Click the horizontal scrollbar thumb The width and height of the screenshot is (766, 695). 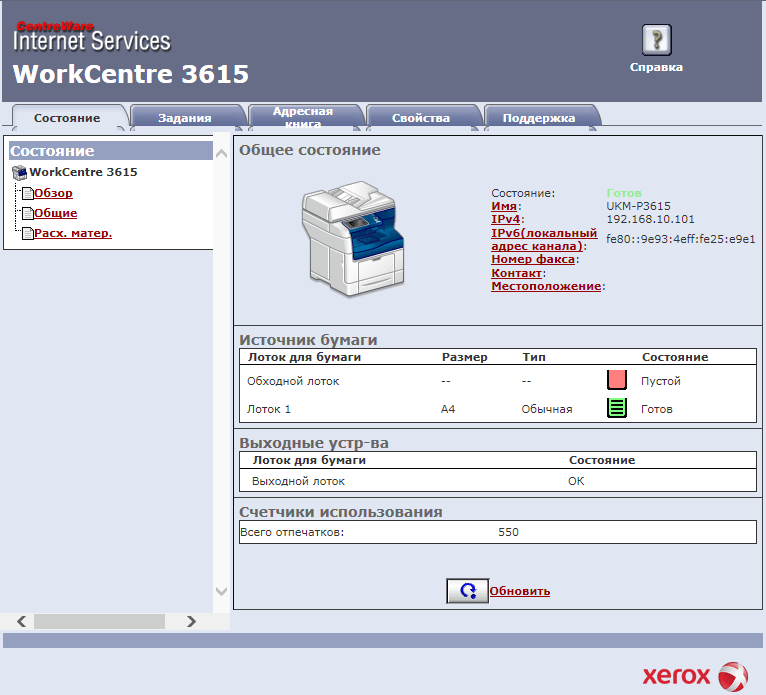pos(99,621)
